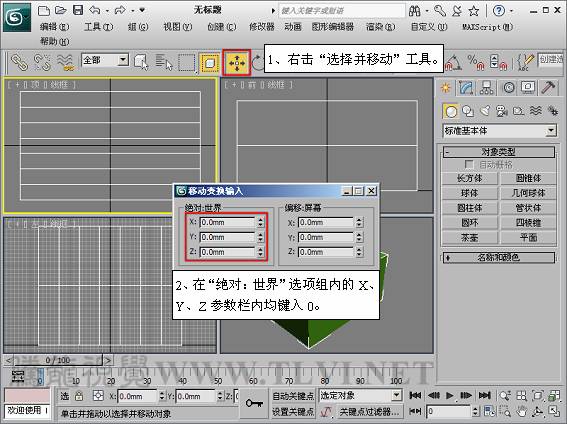Viewport: 567px width, 424px height.
Task: Select the Cameras category icon
Action: coord(502,111)
